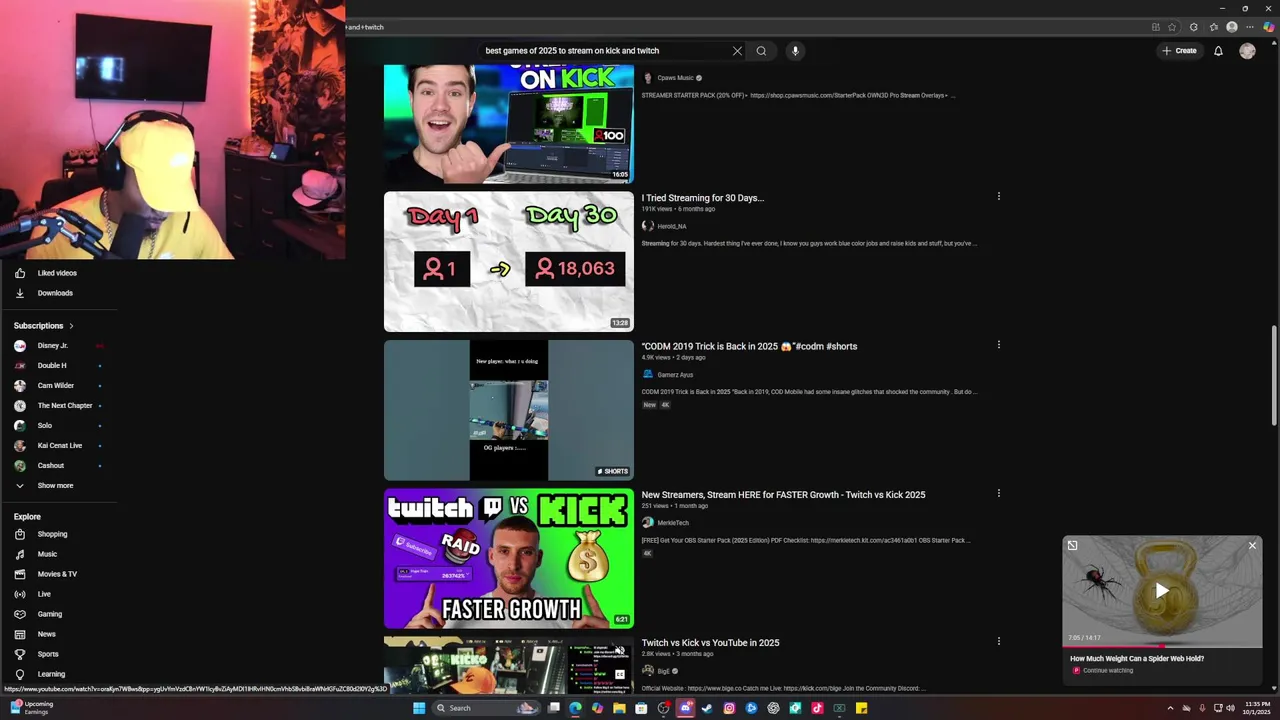Visit the MerkleTech channel
Viewport: 1280px width, 720px height.
click(x=673, y=523)
